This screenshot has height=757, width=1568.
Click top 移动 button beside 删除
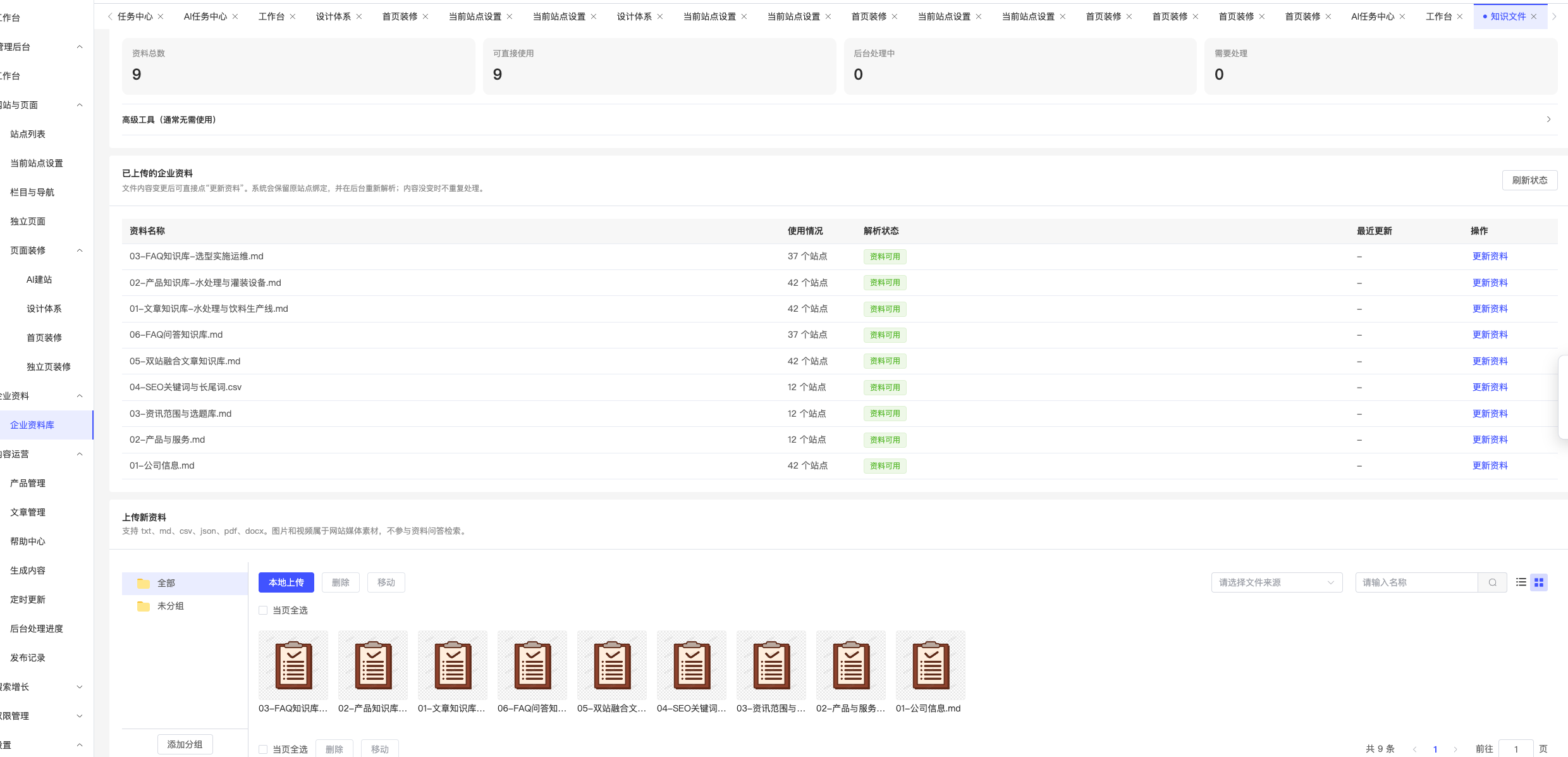coord(386,582)
